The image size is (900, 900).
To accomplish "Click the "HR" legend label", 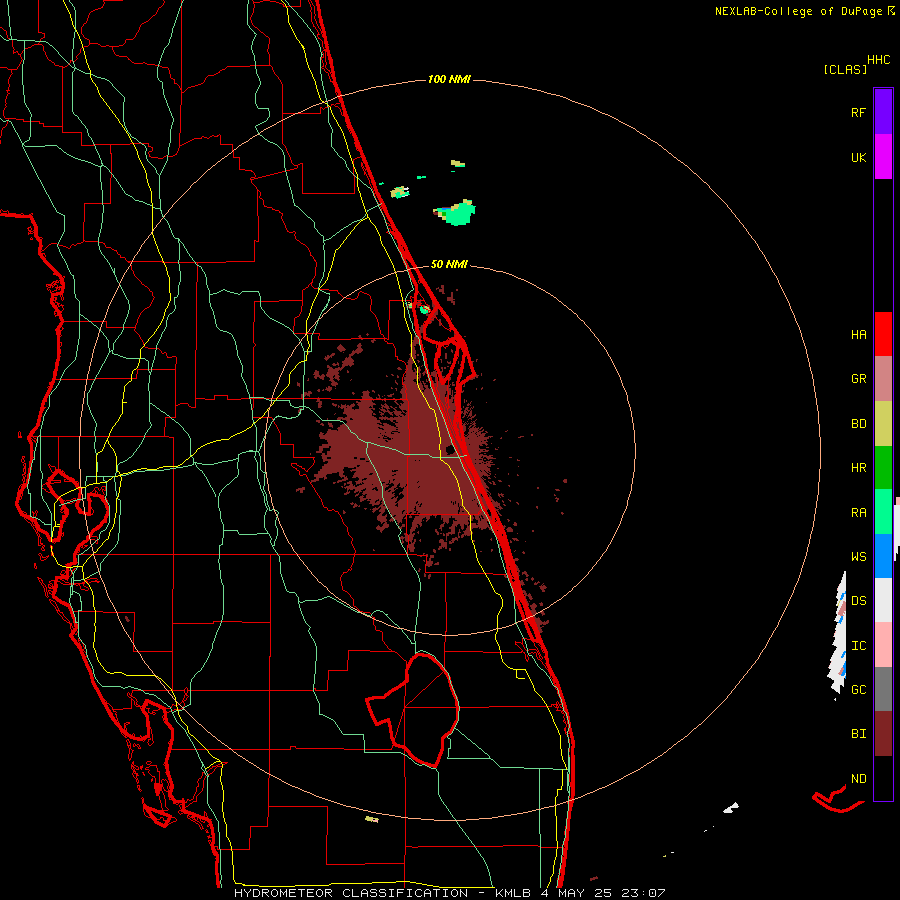I will click(x=858, y=468).
